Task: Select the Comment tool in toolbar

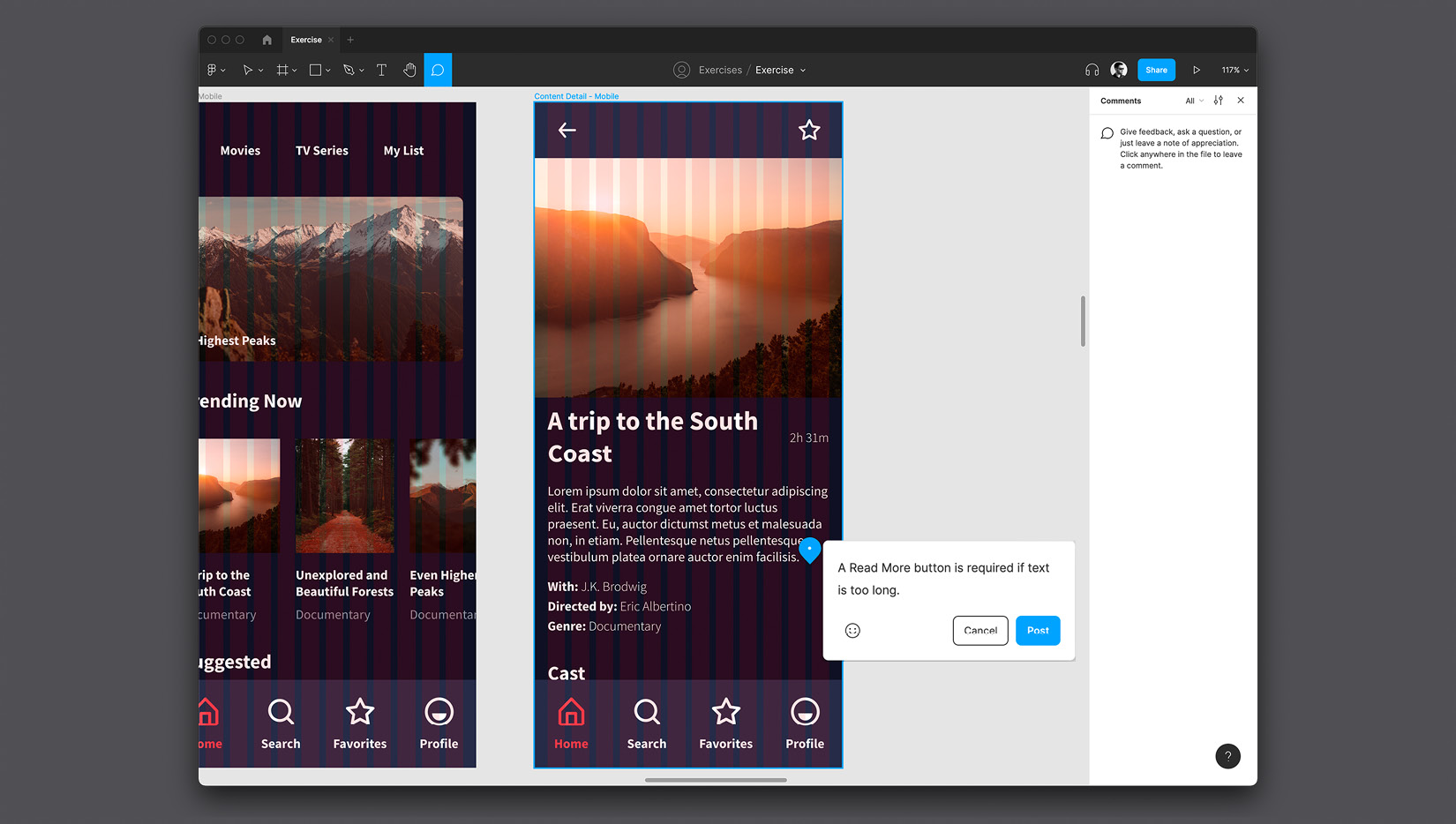Action: point(438,70)
